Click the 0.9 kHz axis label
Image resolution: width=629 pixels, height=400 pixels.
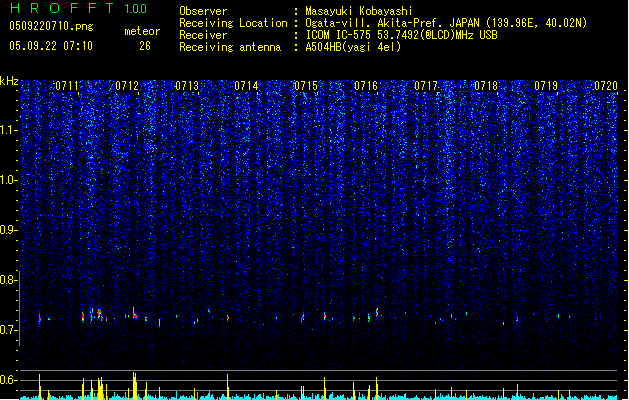[x=9, y=229]
